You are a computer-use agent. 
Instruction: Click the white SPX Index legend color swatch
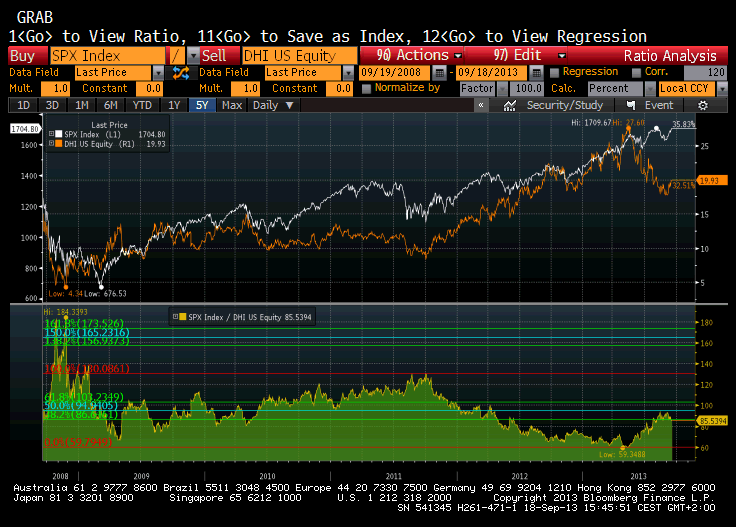coord(59,134)
